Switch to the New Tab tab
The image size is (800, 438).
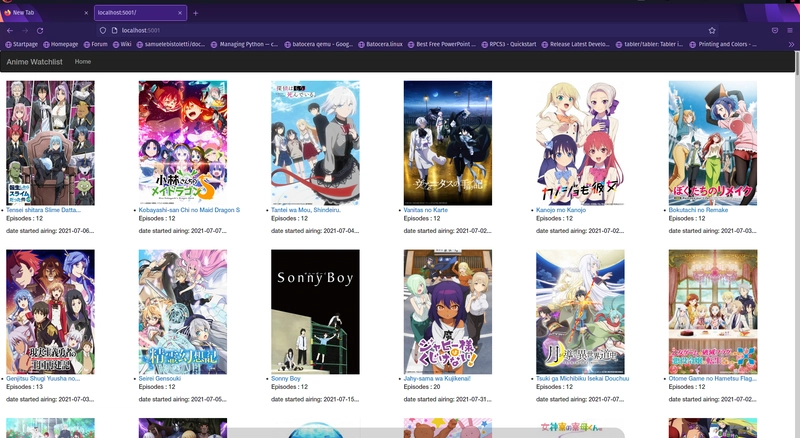46,13
